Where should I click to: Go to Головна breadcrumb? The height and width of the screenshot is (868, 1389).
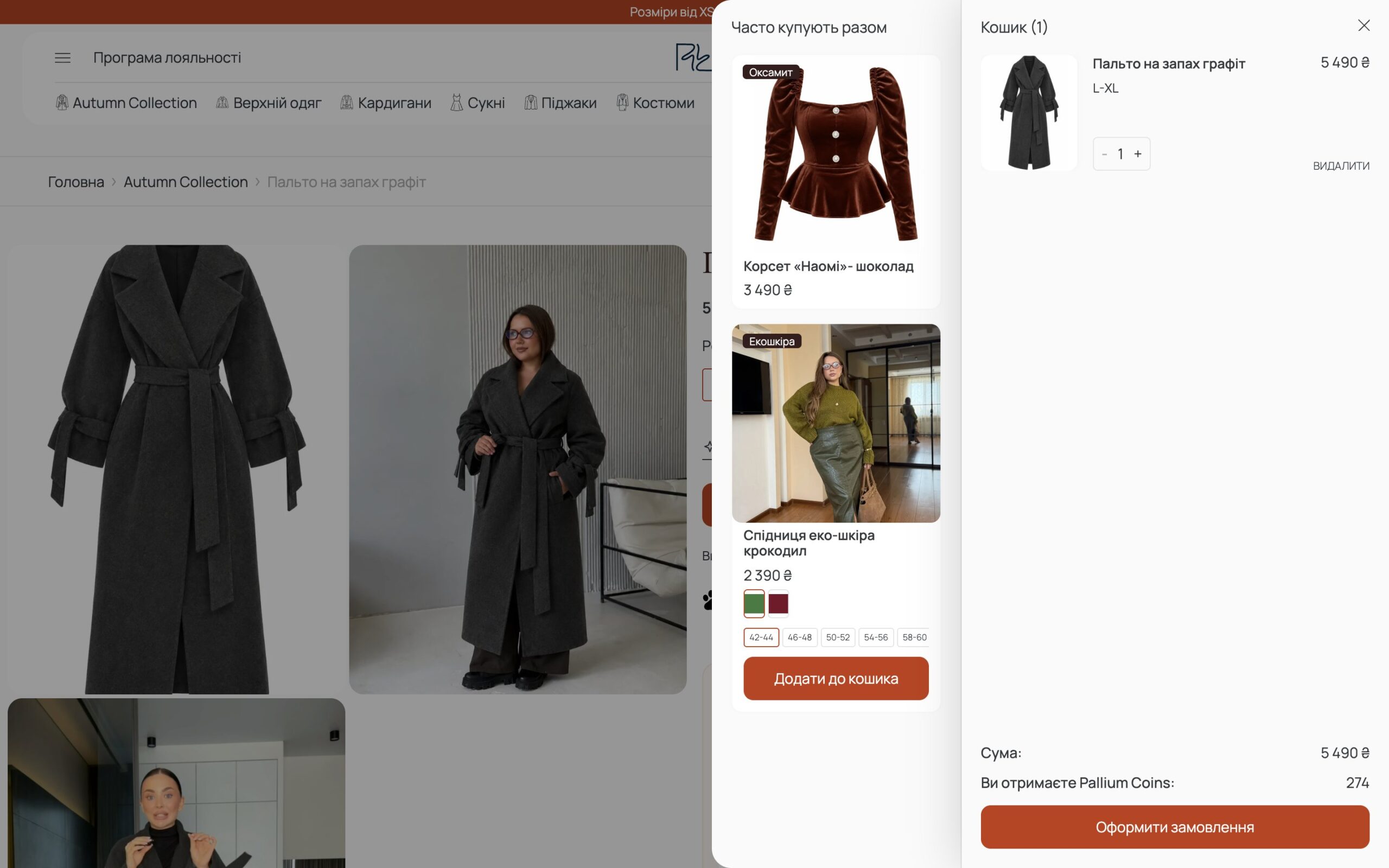tap(76, 182)
